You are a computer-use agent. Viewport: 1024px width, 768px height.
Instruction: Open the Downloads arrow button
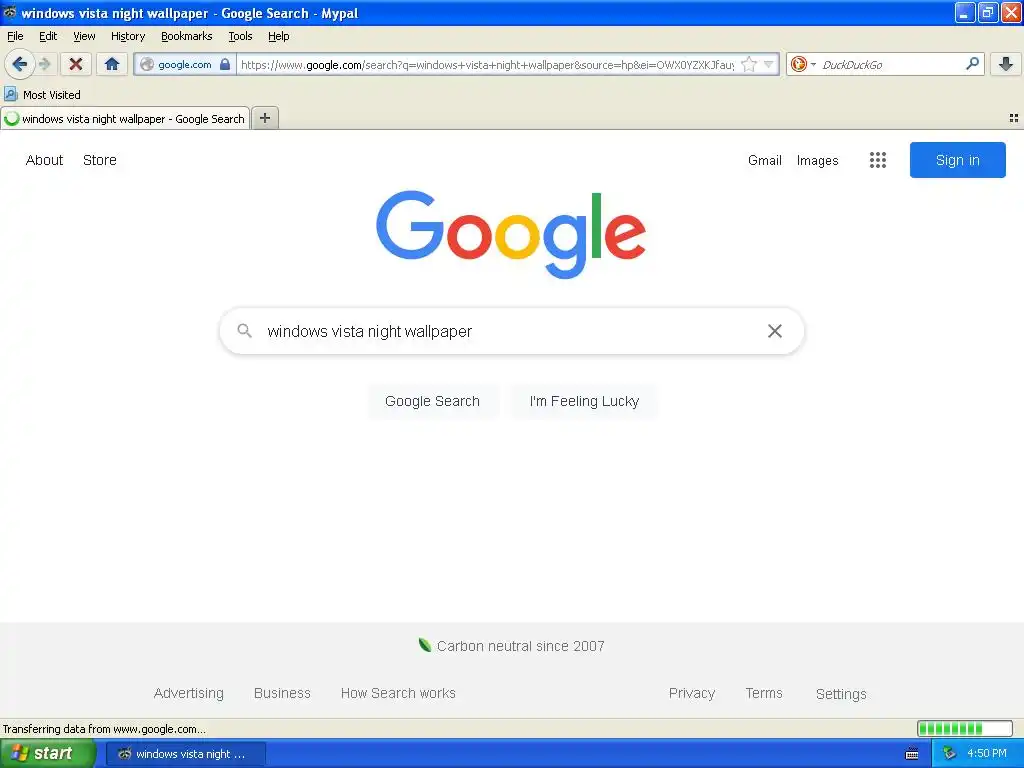(1006, 64)
